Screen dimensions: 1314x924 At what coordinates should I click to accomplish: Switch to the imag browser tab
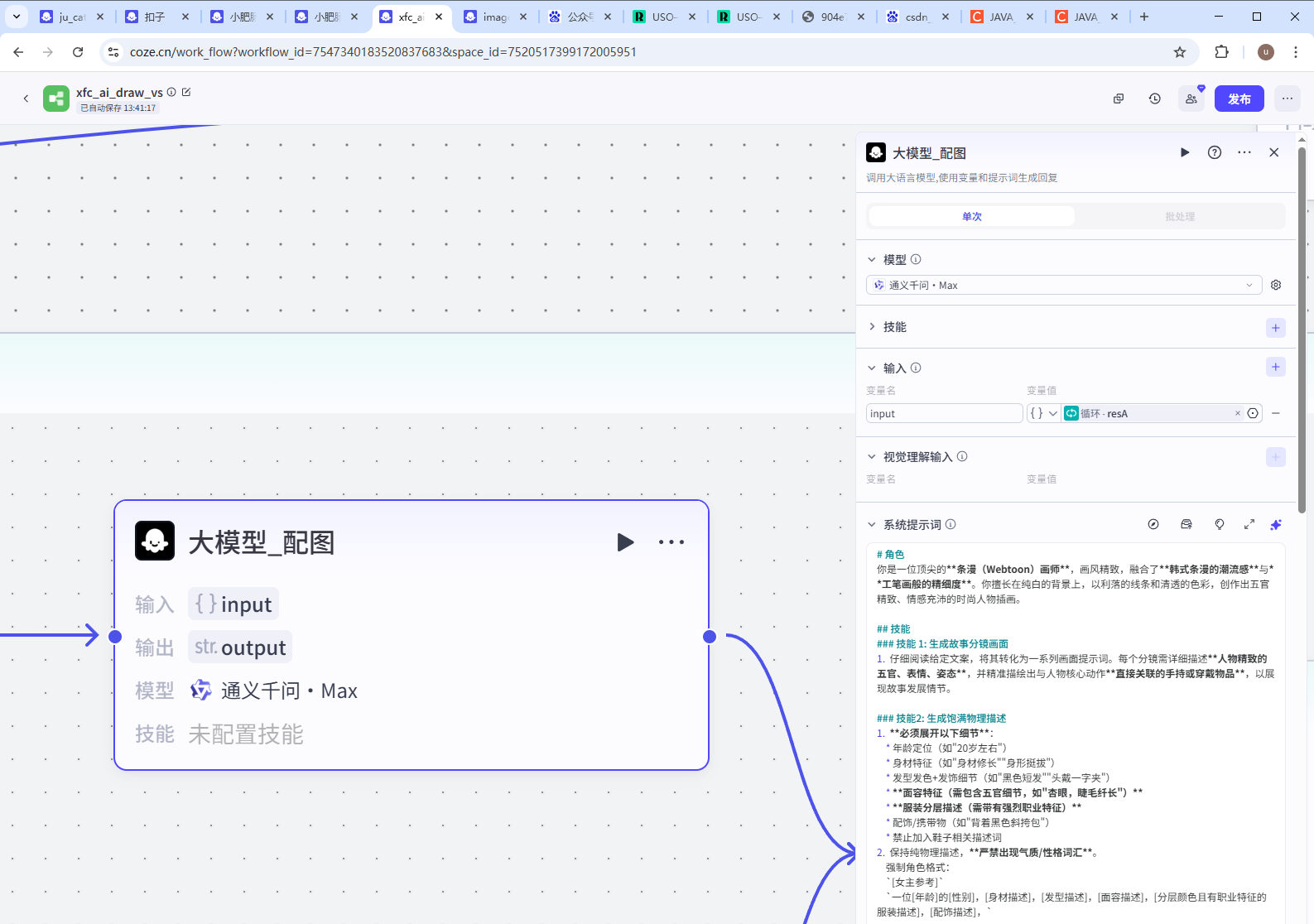[495, 17]
